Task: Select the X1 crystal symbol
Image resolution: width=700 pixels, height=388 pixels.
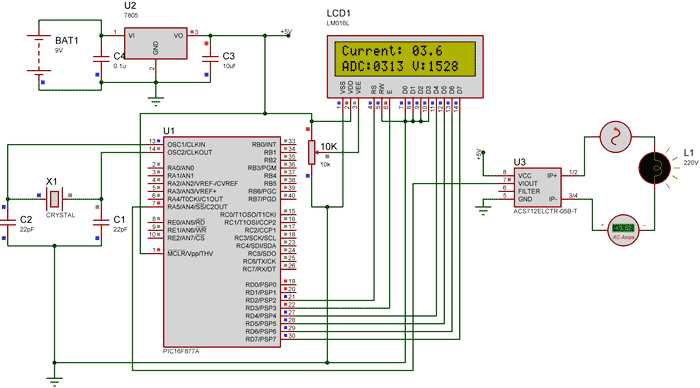Action: click(54, 199)
